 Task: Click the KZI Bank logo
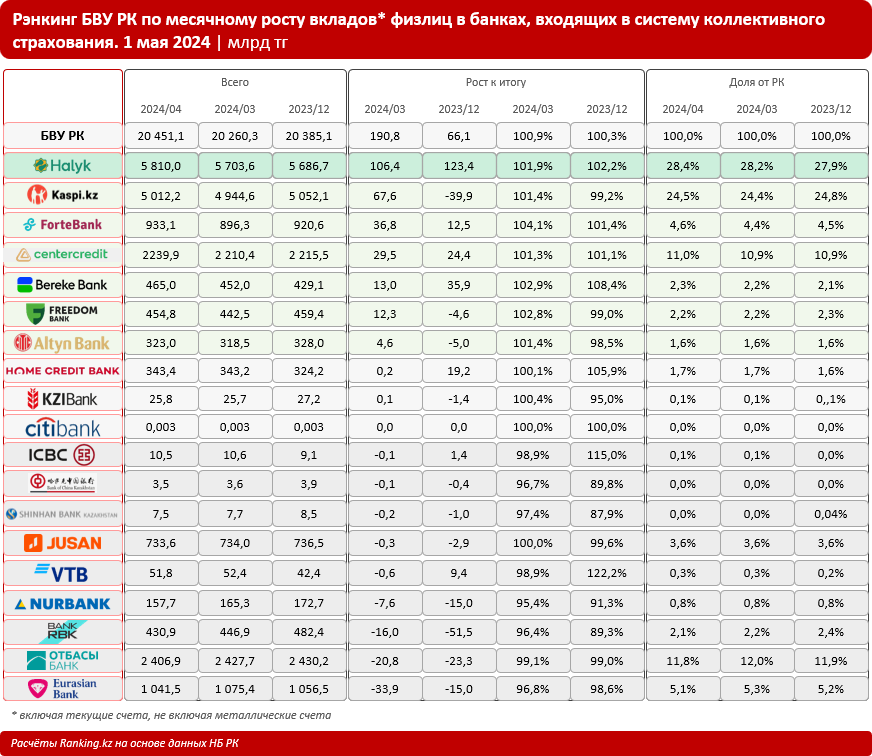(x=62, y=399)
